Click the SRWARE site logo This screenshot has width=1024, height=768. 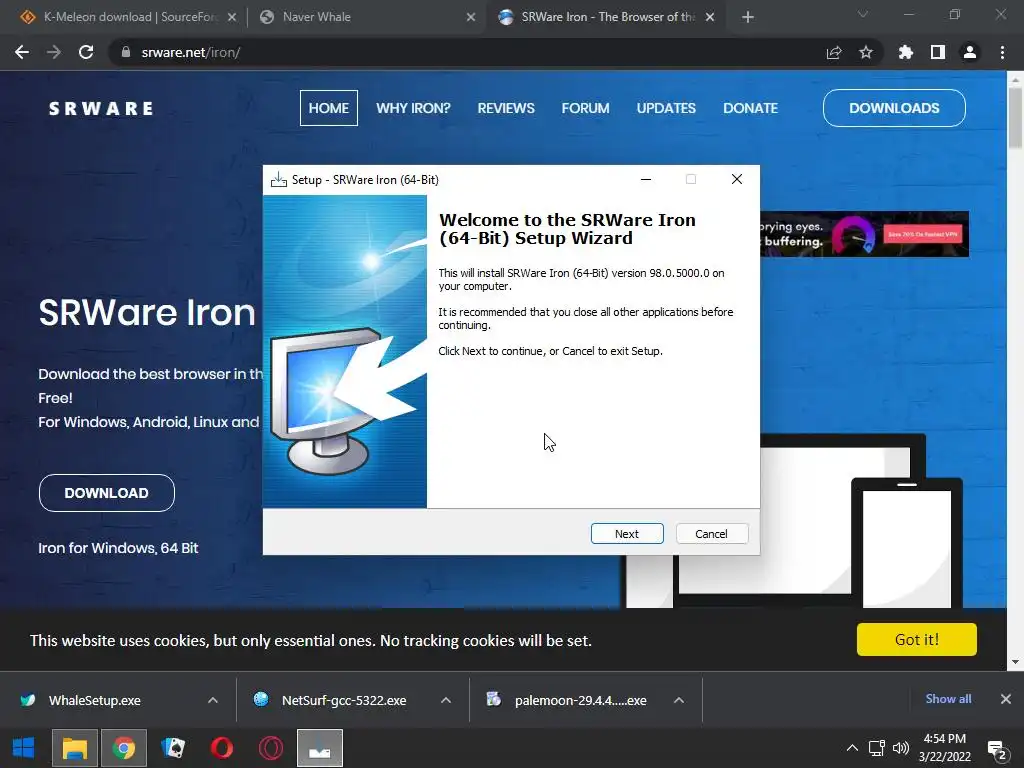101,108
